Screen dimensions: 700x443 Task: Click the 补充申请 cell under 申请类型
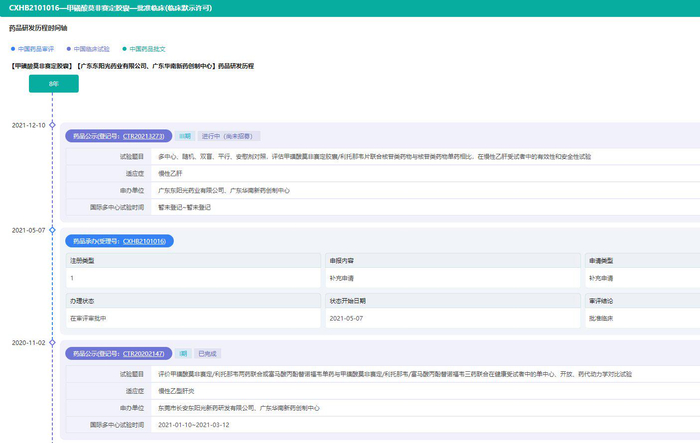point(643,278)
